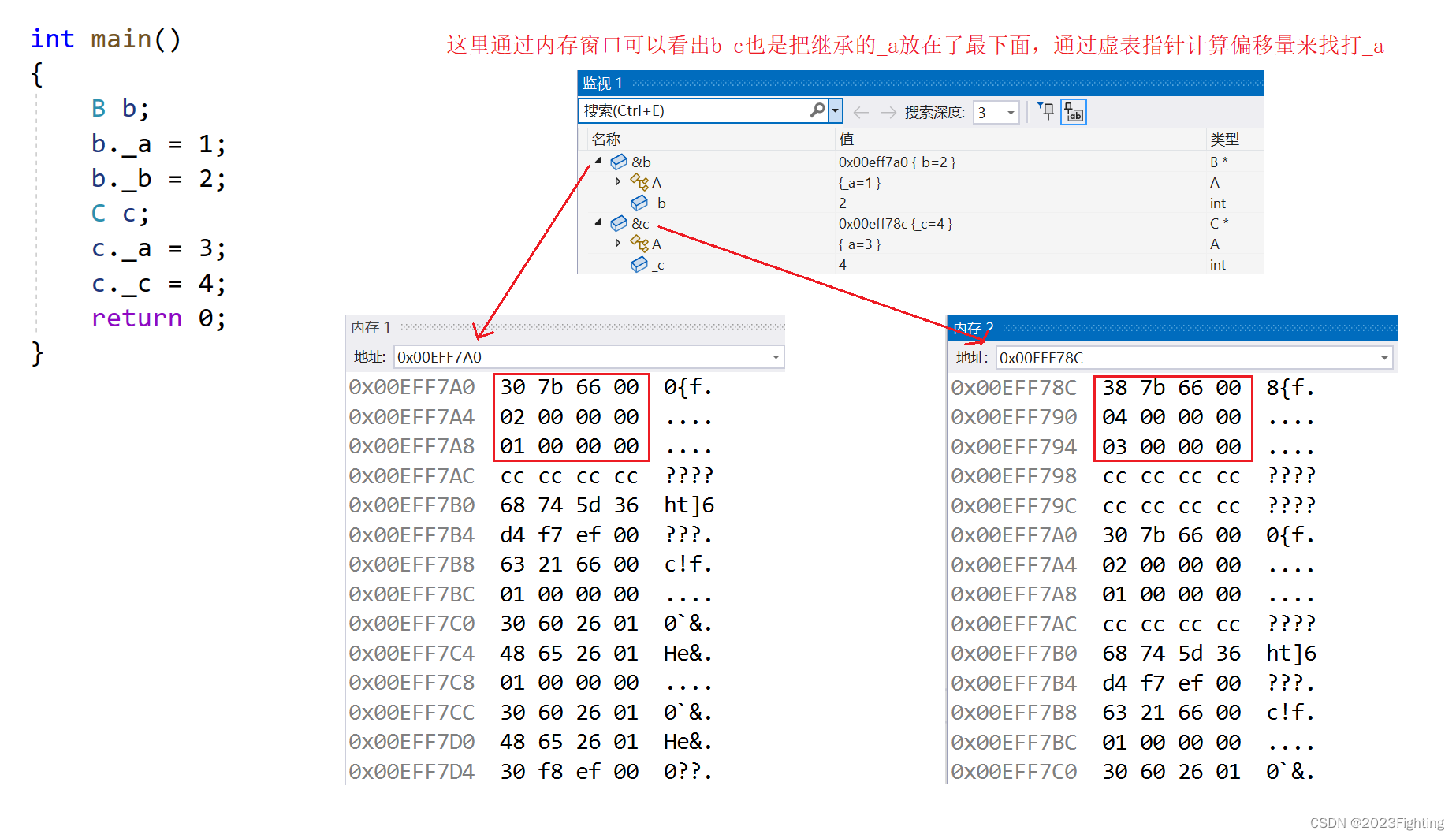The height and width of the screenshot is (838, 1456).
Task: Click type cell 'B *' in Watch
Action: tap(1219, 162)
